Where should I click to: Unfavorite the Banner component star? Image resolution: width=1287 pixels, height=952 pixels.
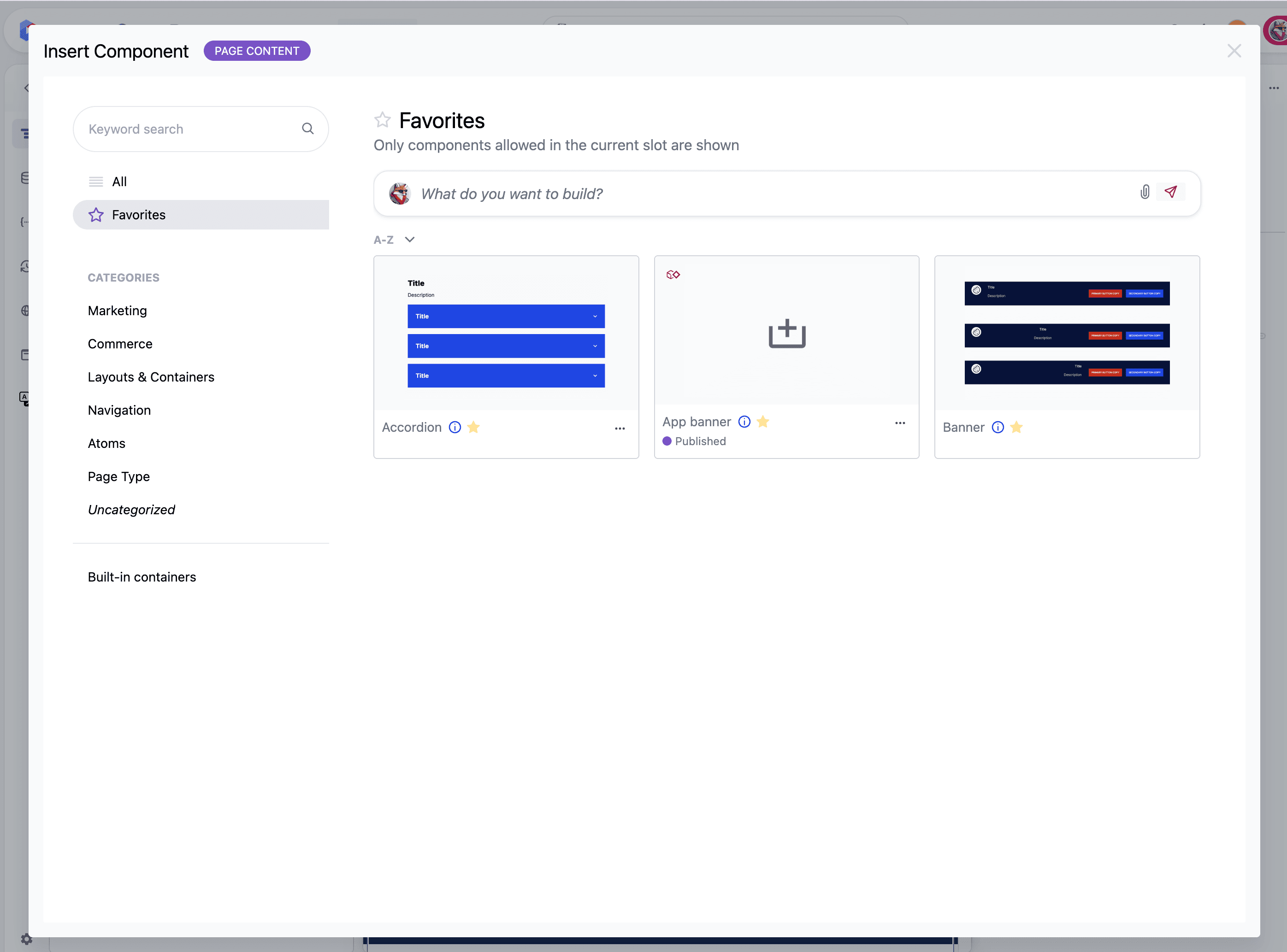[1016, 427]
